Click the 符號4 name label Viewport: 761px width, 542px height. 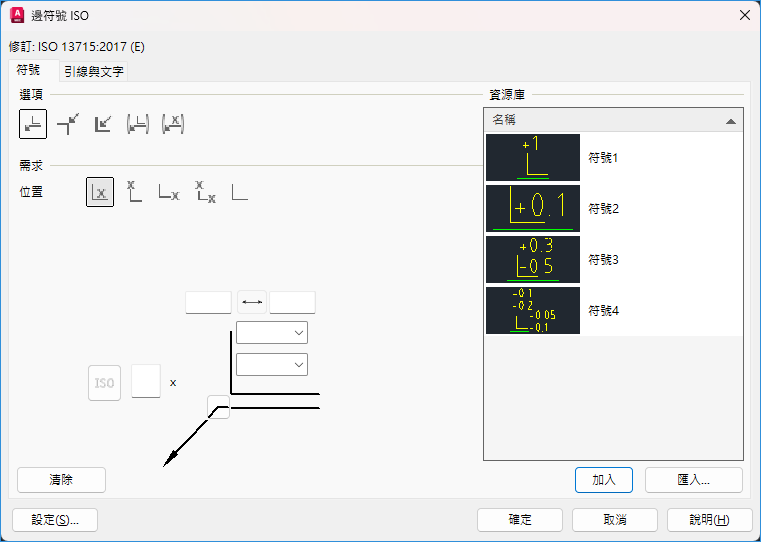pyautogui.click(x=603, y=311)
